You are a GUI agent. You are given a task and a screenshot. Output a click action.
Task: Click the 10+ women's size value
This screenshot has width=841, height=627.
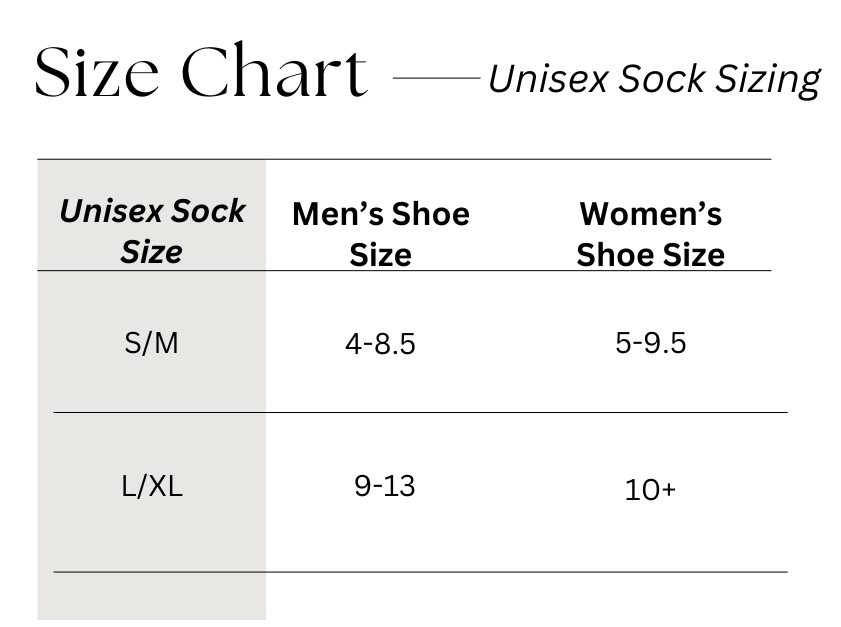pos(650,490)
